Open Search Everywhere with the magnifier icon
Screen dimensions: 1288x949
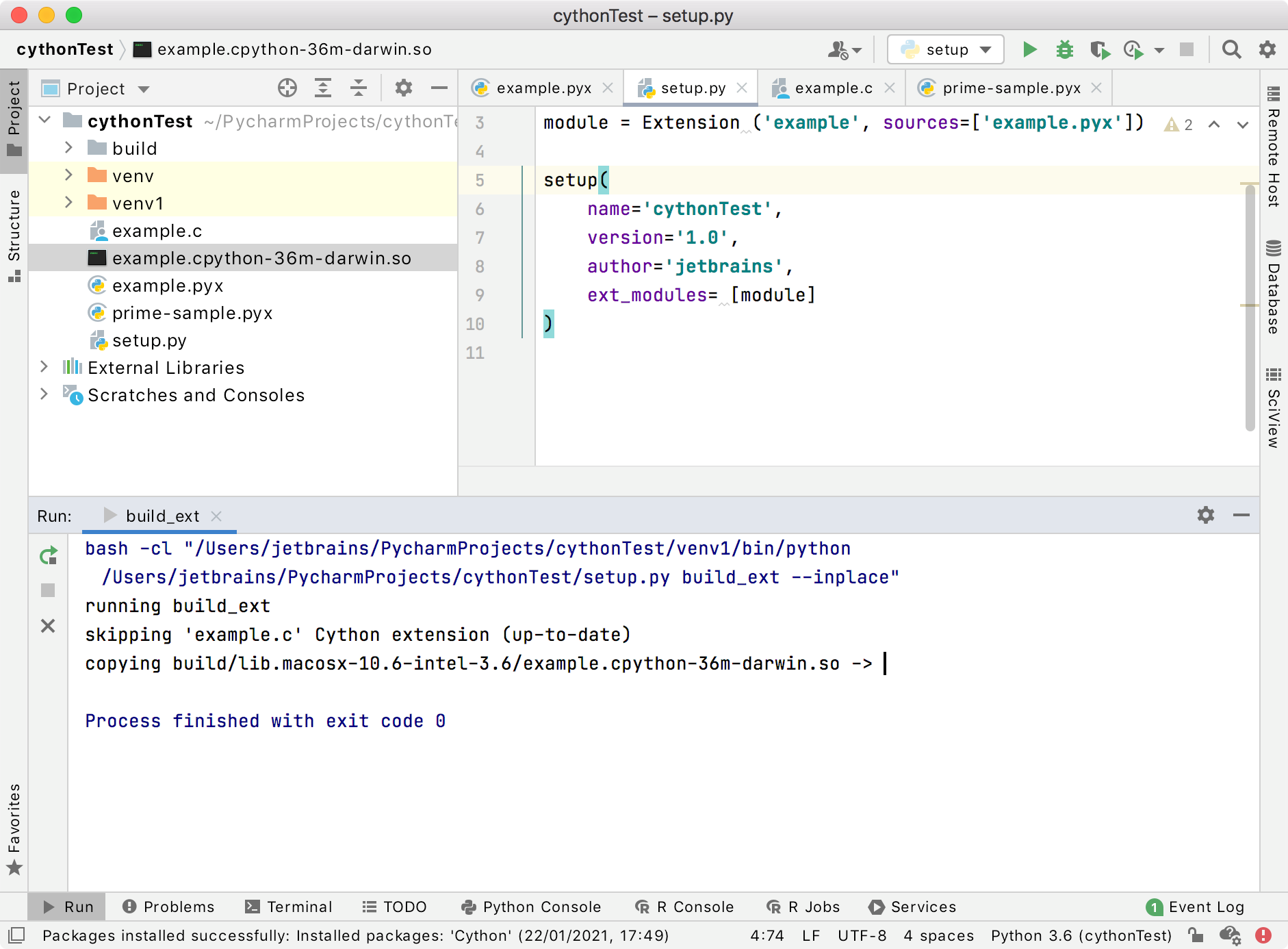[x=1231, y=49]
